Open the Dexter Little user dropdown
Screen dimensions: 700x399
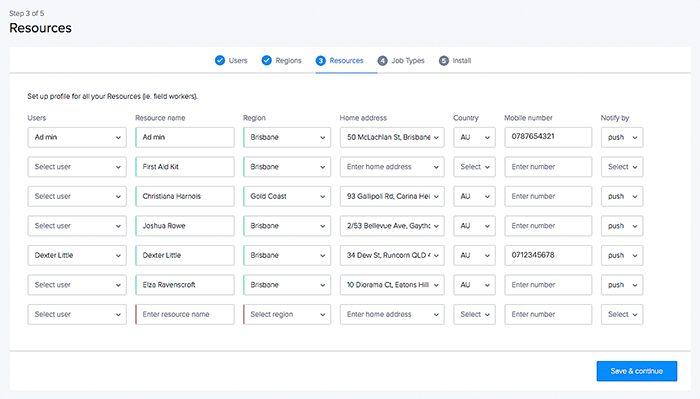[77, 255]
